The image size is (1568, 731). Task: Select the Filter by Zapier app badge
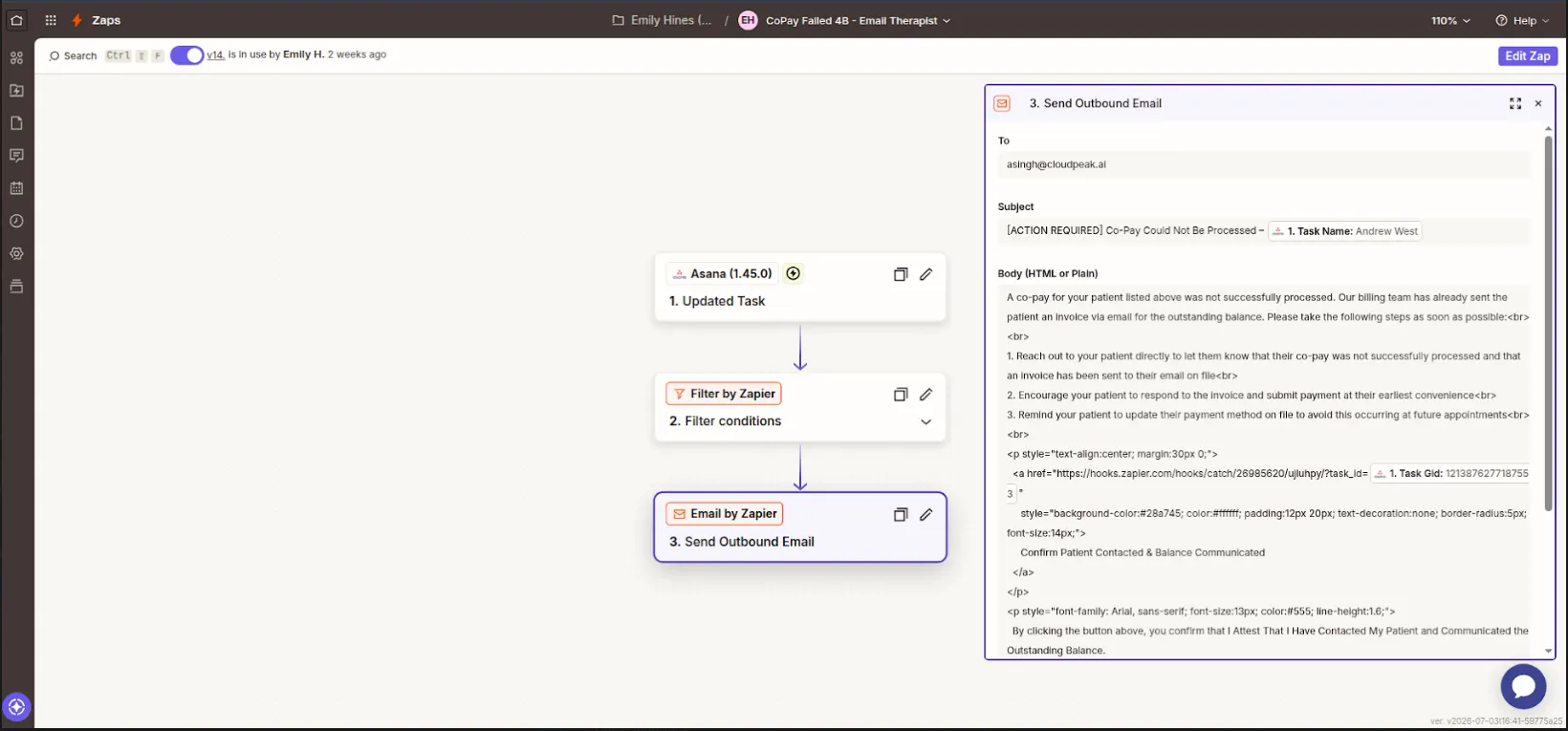(x=724, y=394)
